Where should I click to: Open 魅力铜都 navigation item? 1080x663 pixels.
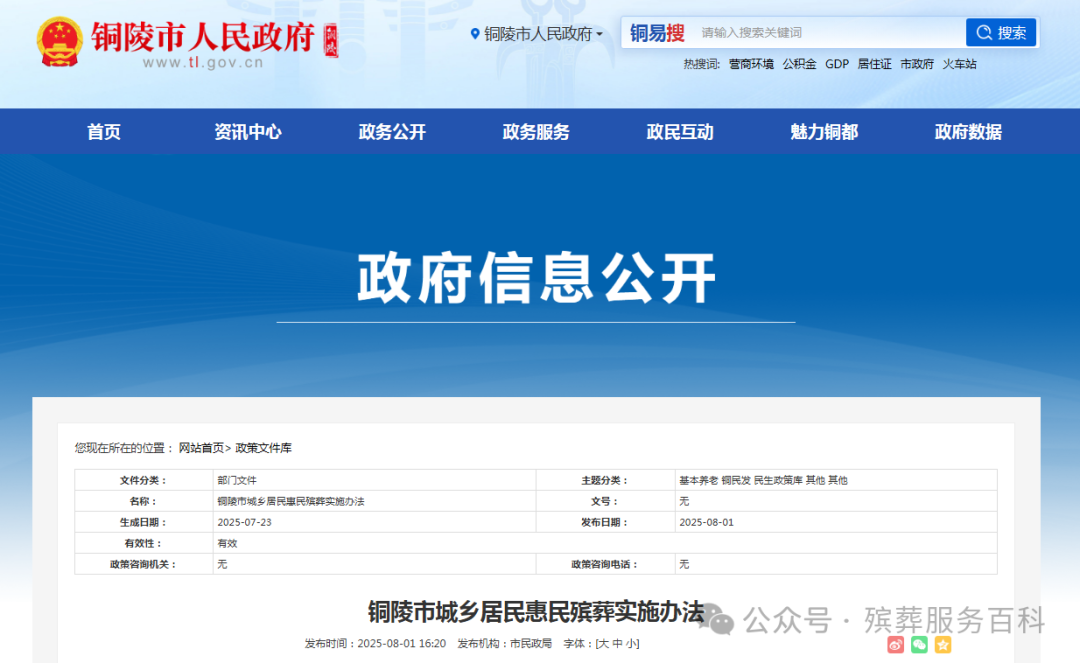[824, 131]
